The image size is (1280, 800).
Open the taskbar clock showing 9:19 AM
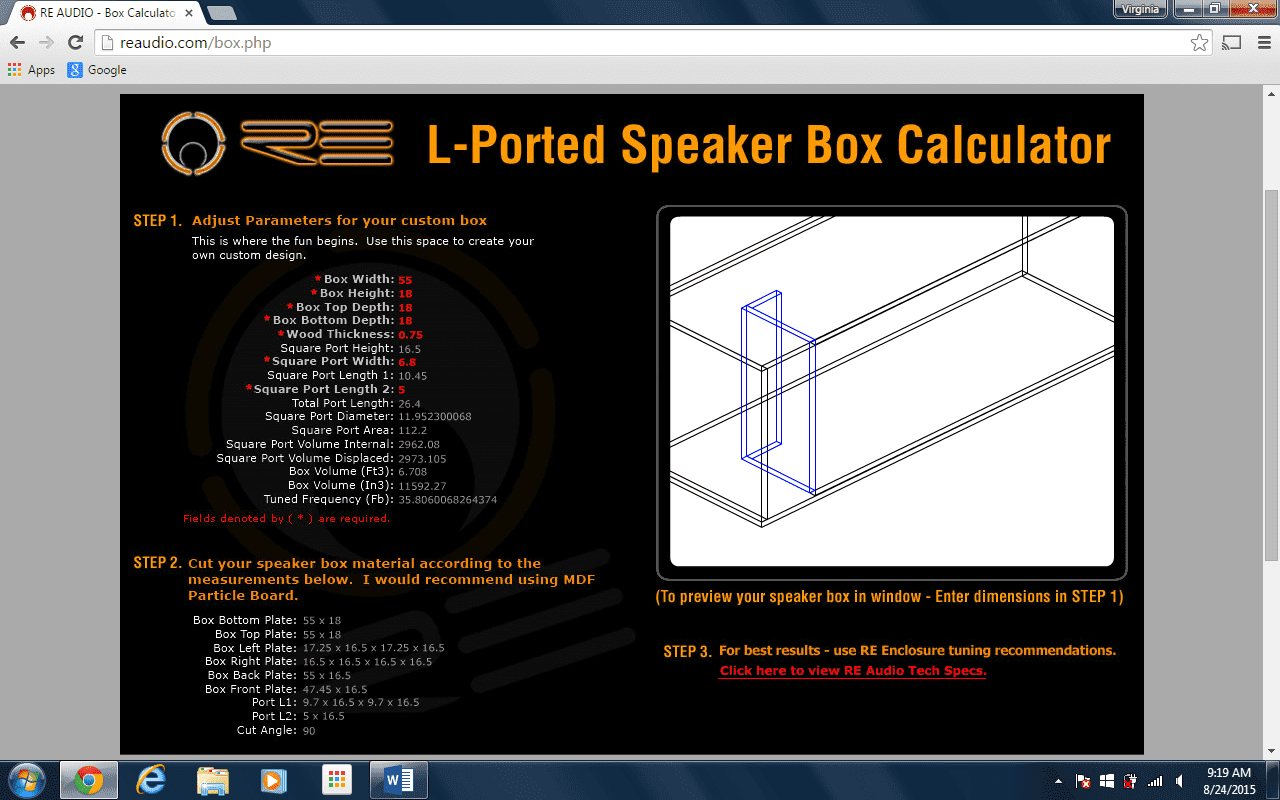coord(1229,780)
